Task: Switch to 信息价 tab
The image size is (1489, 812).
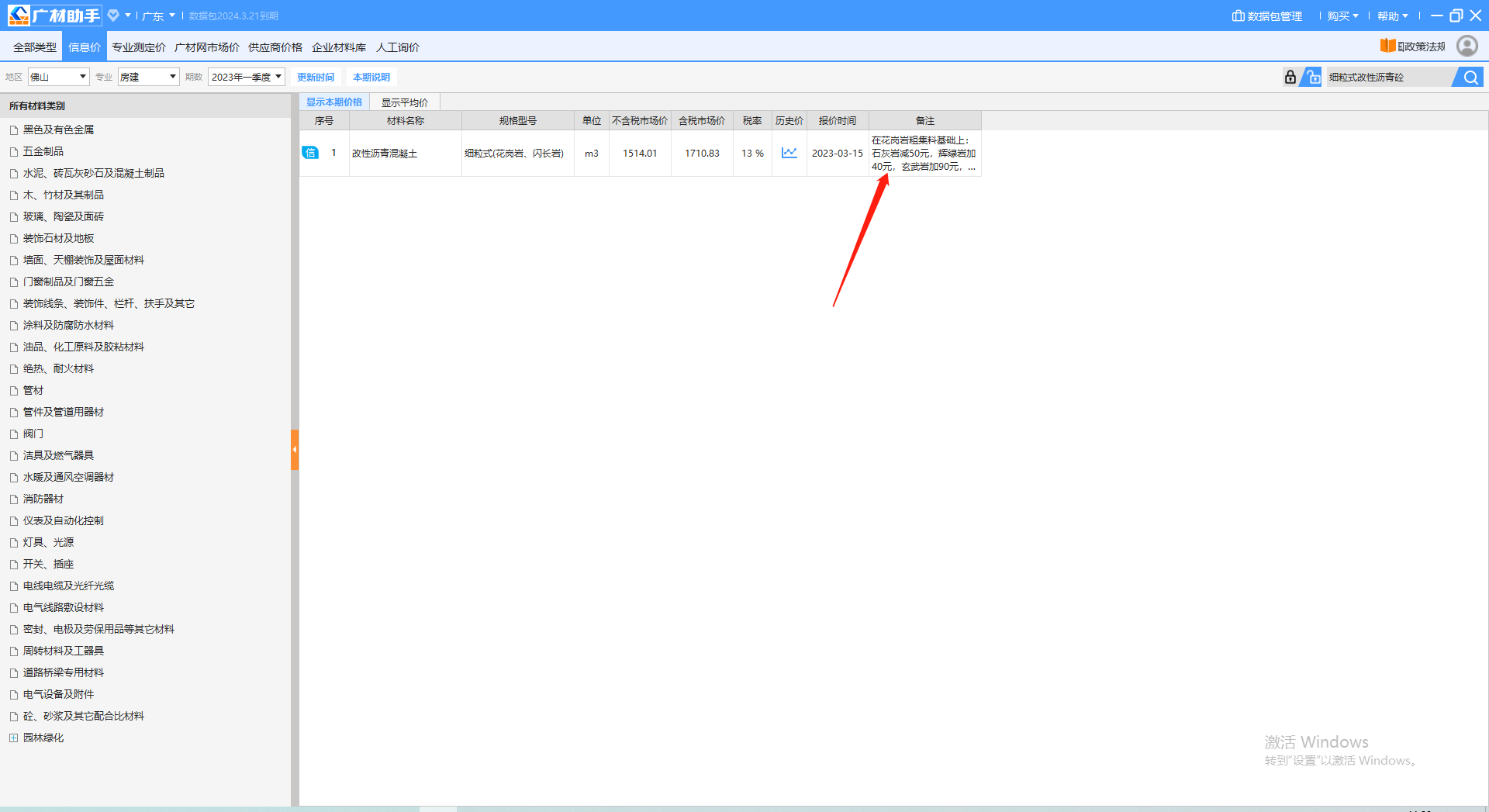Action: [85, 47]
